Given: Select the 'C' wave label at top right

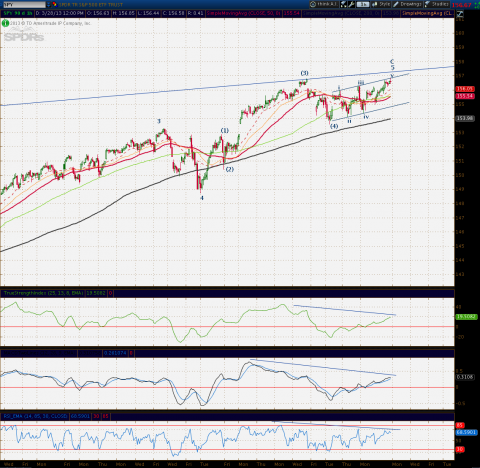Looking at the screenshot, I should click(x=392, y=62).
